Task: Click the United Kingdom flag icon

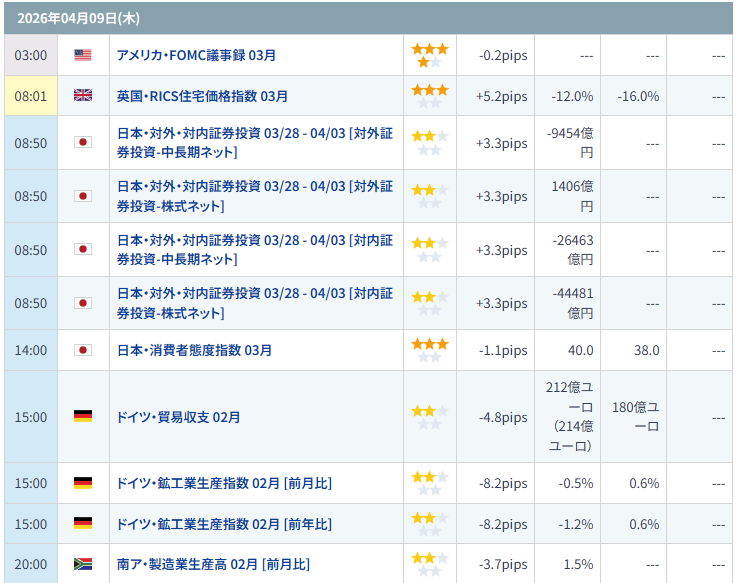Action: click(83, 96)
